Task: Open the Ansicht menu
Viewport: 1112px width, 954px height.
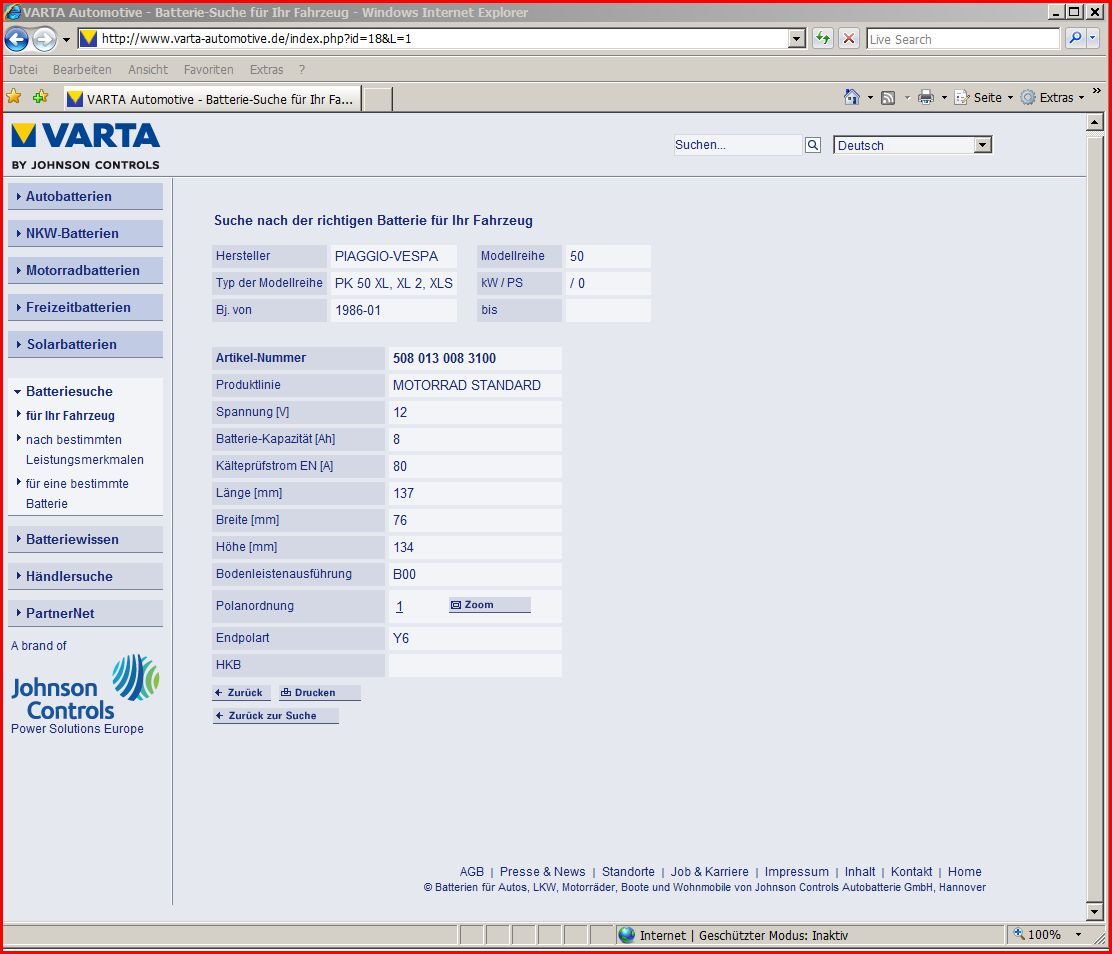Action: pyautogui.click(x=148, y=70)
